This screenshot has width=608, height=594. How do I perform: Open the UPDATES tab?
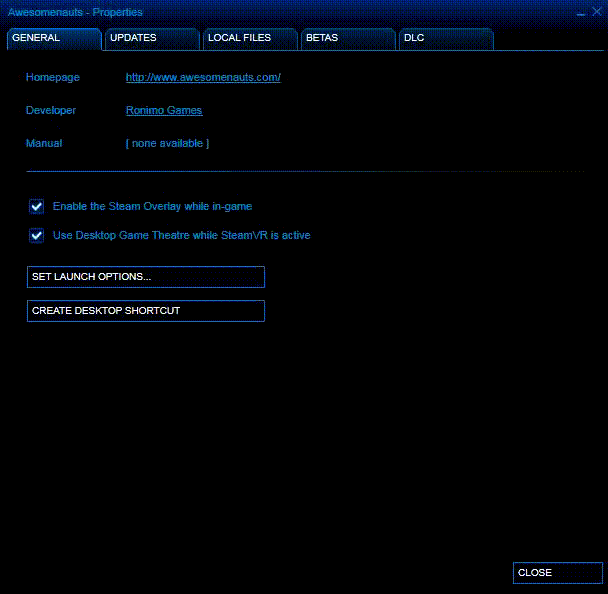152,39
